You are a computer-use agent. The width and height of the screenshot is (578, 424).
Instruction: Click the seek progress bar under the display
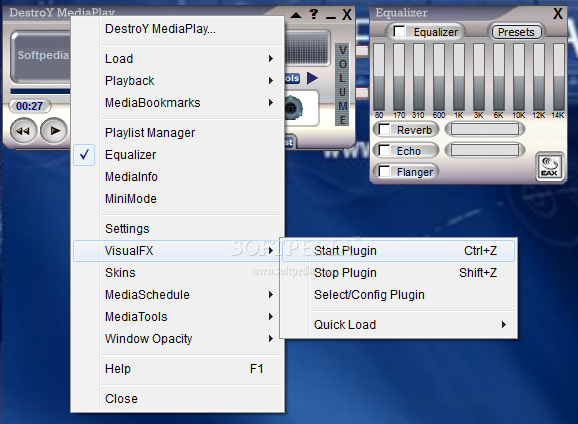click(40, 91)
